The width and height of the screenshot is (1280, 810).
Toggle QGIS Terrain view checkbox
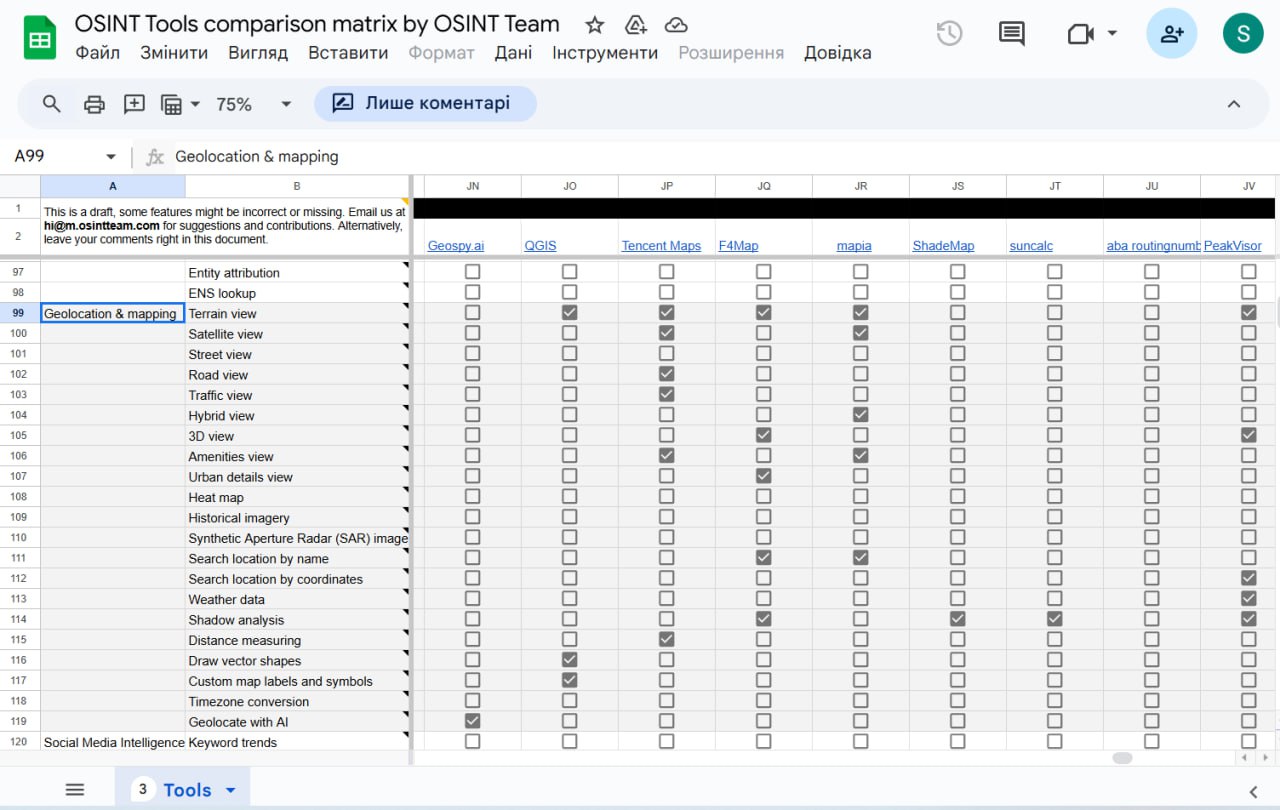coord(570,313)
